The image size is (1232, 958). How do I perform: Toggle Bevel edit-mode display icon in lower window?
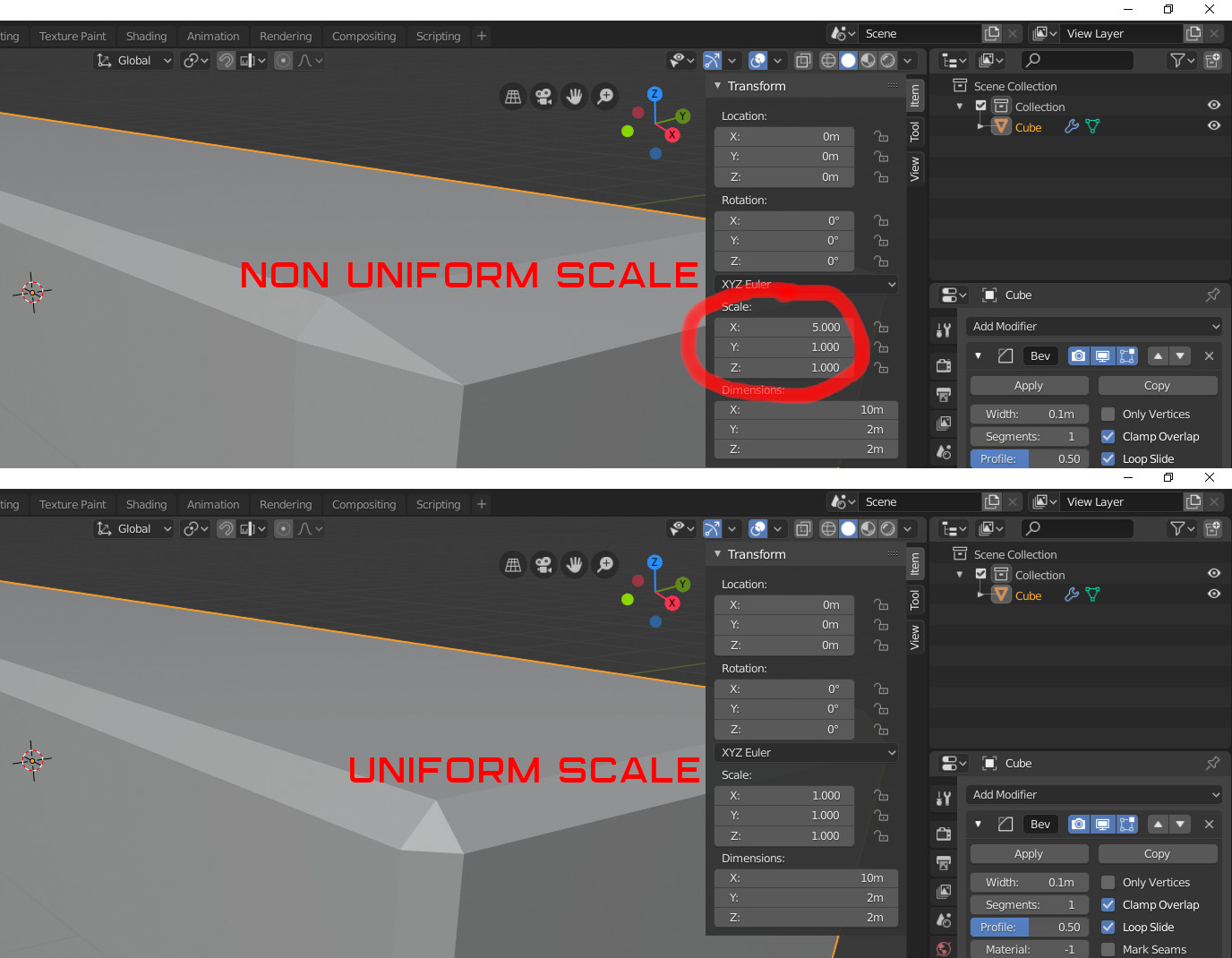point(1127,824)
